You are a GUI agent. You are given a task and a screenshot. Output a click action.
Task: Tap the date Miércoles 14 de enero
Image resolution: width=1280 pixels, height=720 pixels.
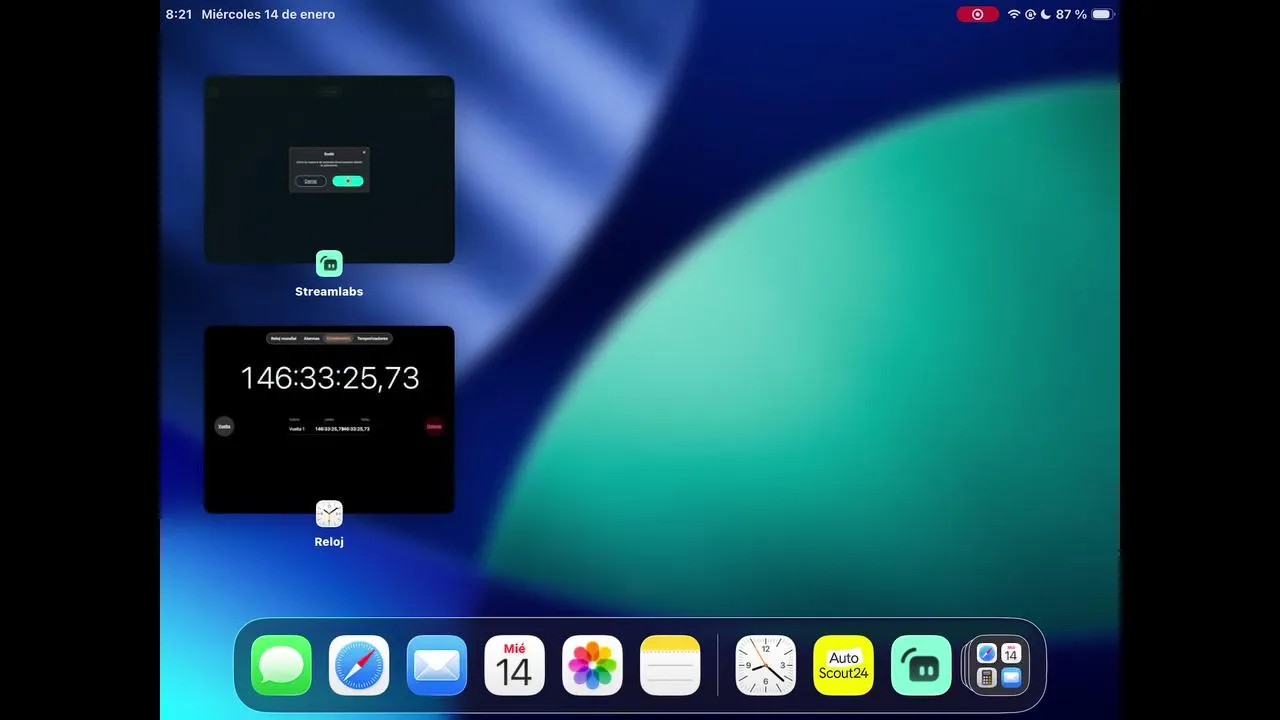point(268,14)
